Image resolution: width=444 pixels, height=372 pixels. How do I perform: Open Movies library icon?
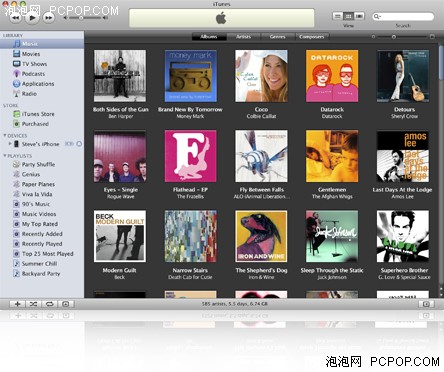click(17, 54)
